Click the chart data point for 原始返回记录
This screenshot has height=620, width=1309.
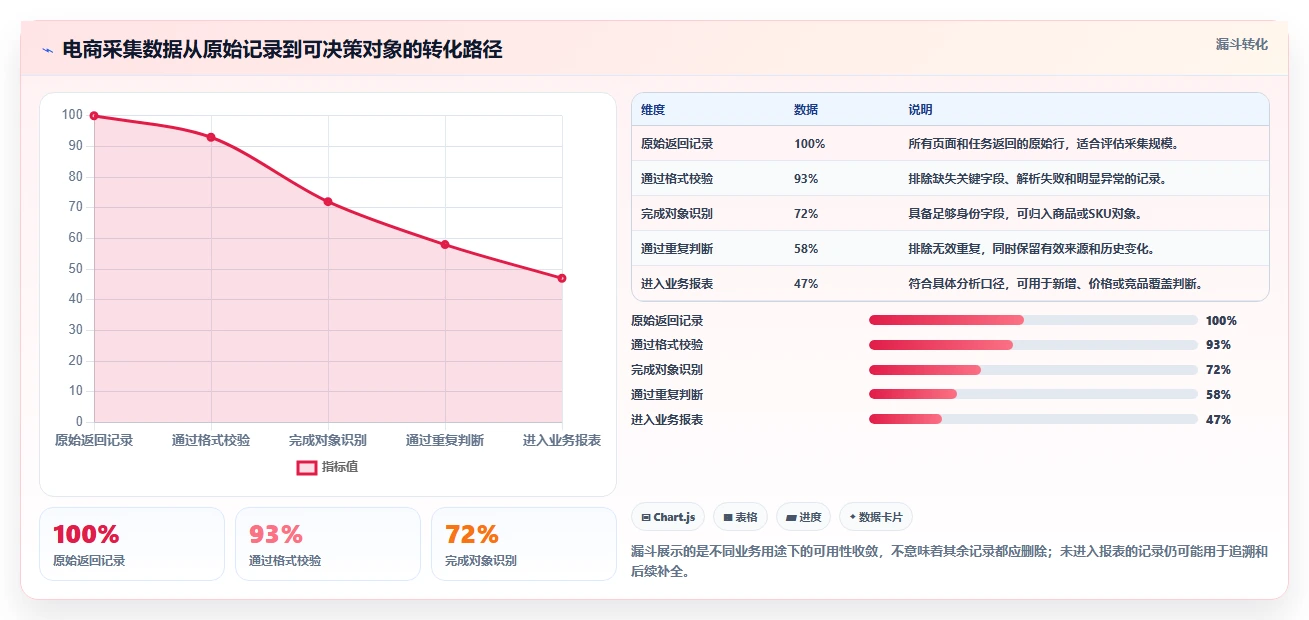[x=94, y=116]
